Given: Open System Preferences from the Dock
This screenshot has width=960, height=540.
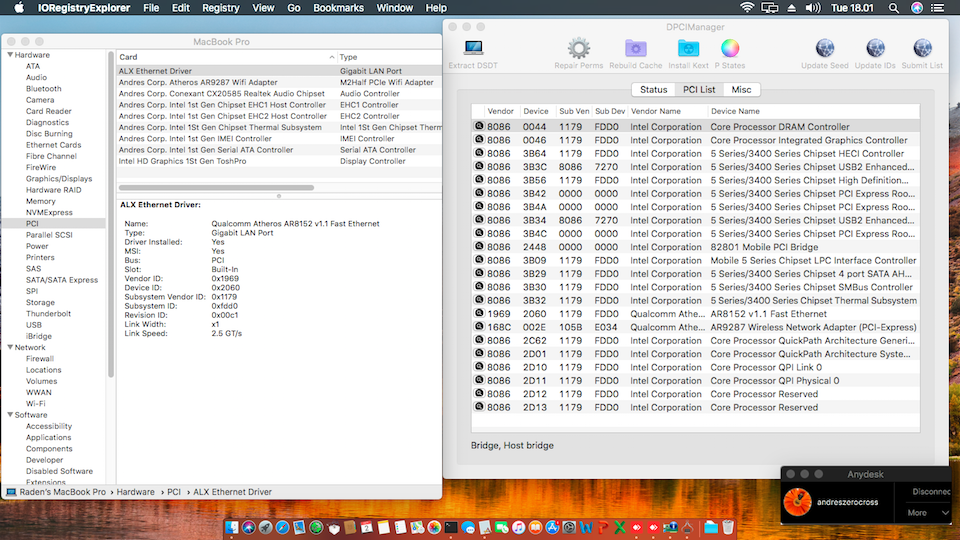Looking at the screenshot, I should [x=569, y=527].
